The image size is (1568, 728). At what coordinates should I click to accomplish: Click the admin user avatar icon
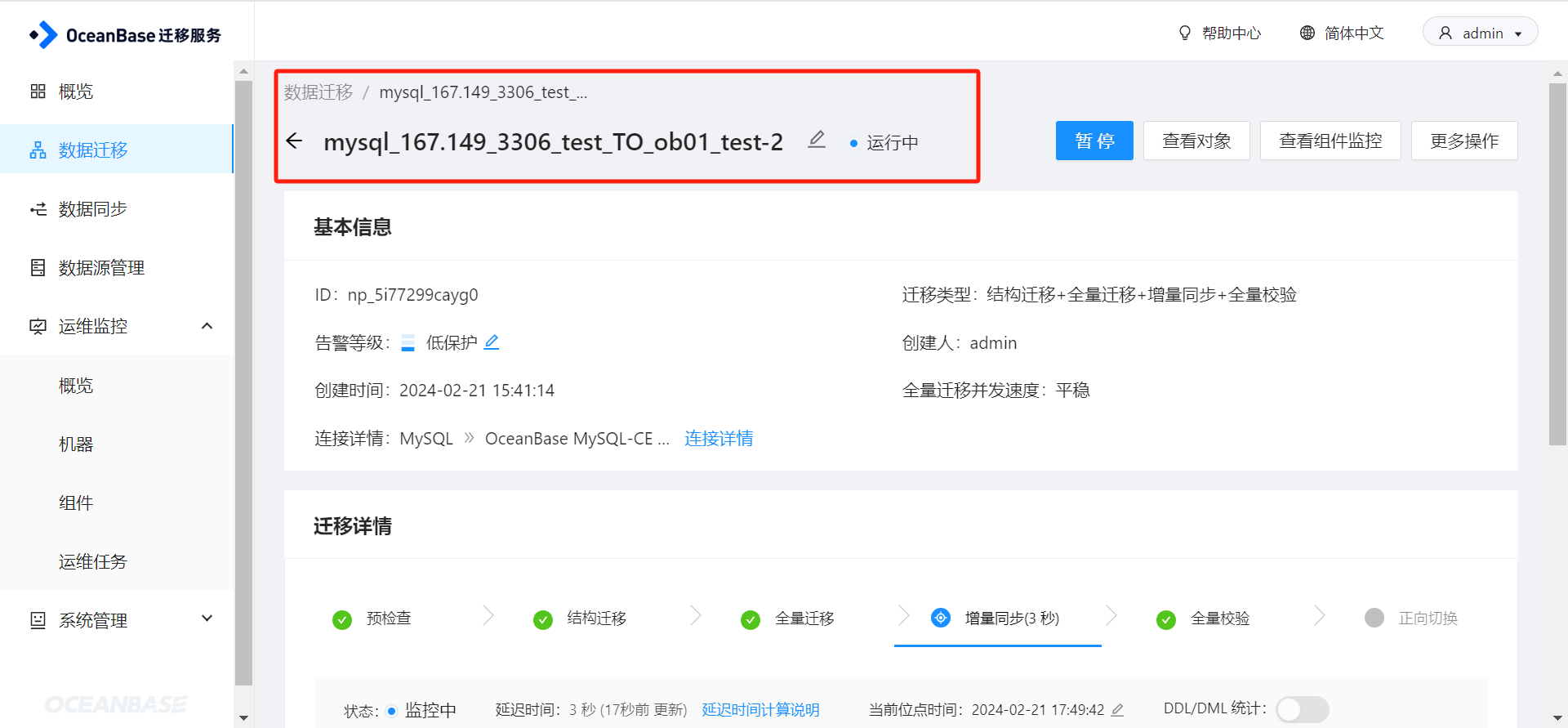click(x=1445, y=33)
